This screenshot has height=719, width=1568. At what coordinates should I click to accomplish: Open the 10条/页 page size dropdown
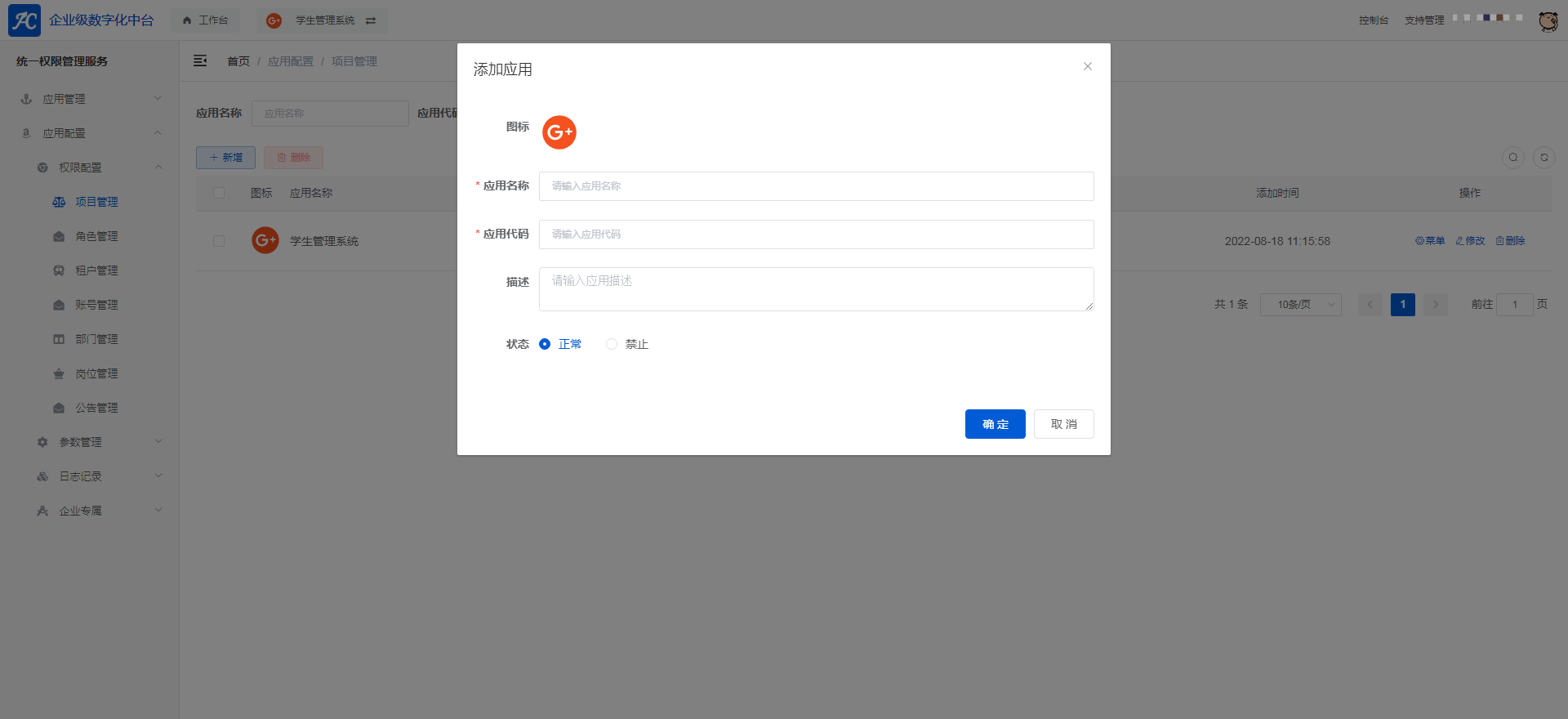coord(1301,305)
